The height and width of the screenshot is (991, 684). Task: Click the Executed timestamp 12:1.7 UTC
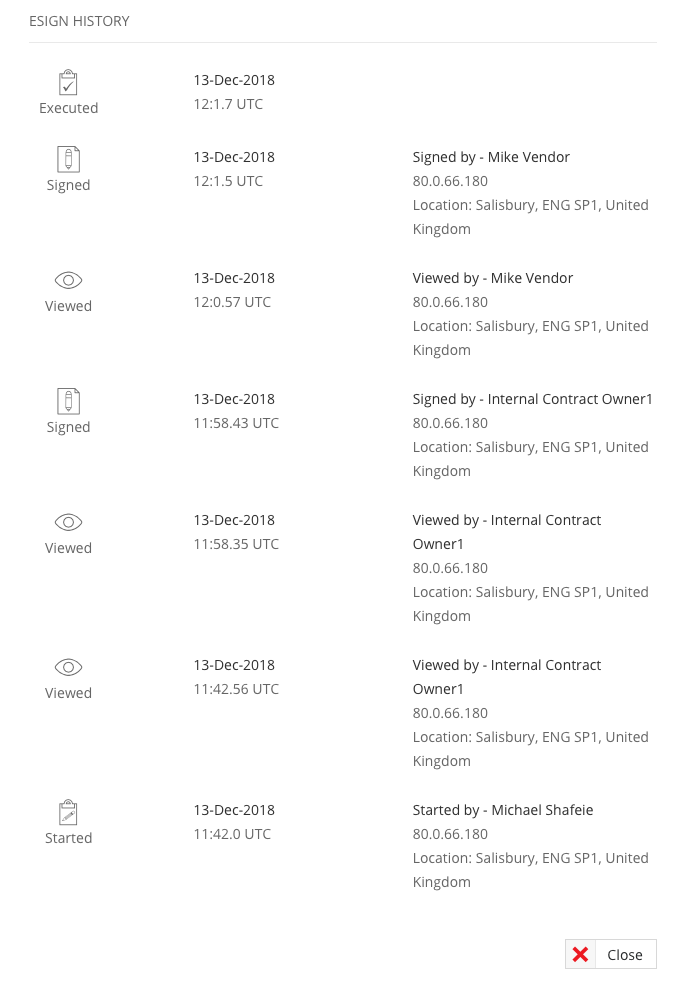228,104
